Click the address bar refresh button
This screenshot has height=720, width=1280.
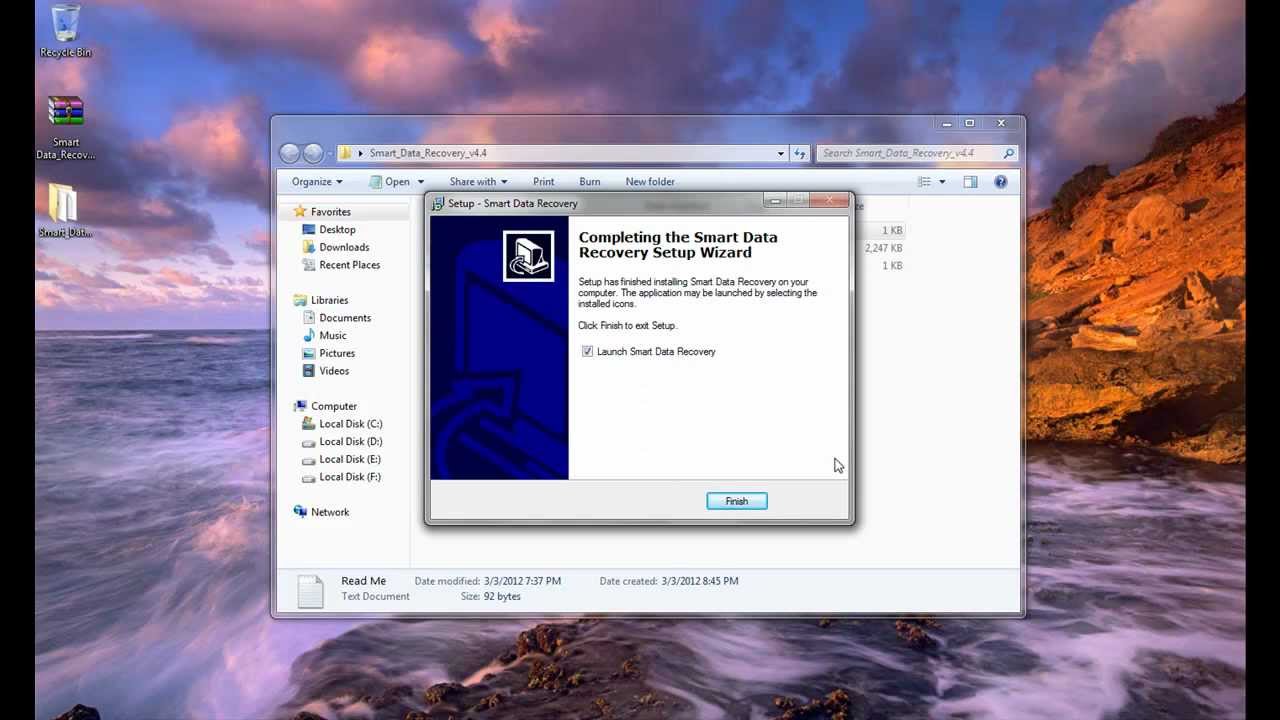point(800,153)
